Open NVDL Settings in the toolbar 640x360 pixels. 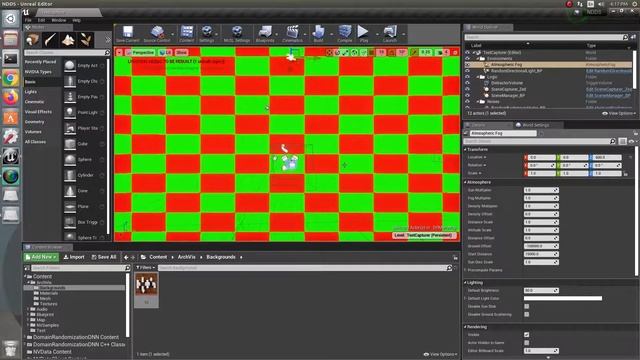coord(237,34)
